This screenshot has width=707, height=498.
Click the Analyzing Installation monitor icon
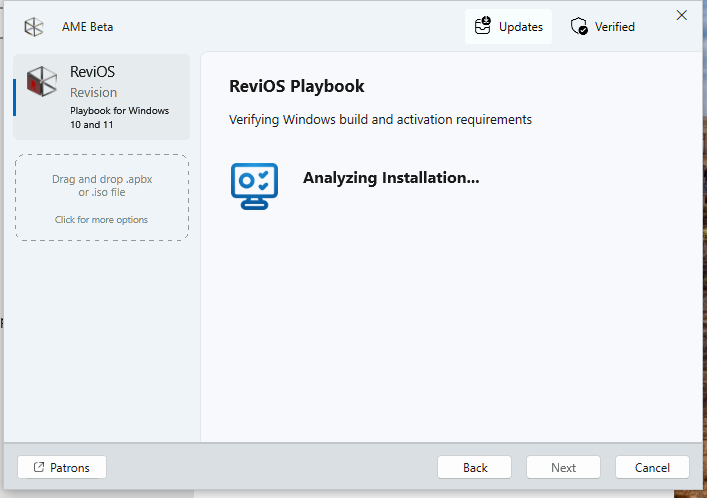pos(254,186)
